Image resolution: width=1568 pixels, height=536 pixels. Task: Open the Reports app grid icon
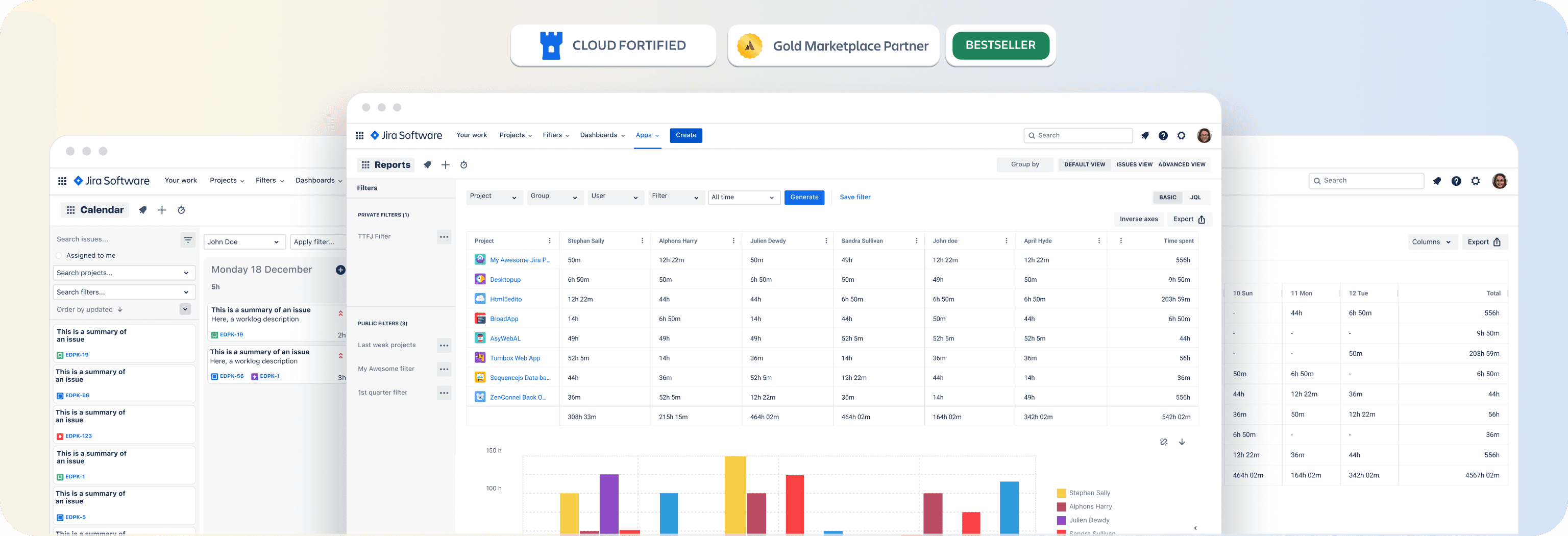365,164
